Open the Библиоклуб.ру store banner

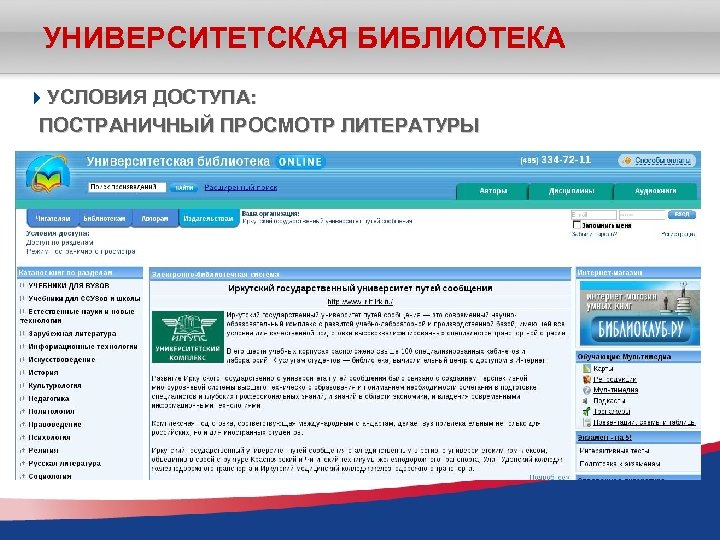coord(640,313)
